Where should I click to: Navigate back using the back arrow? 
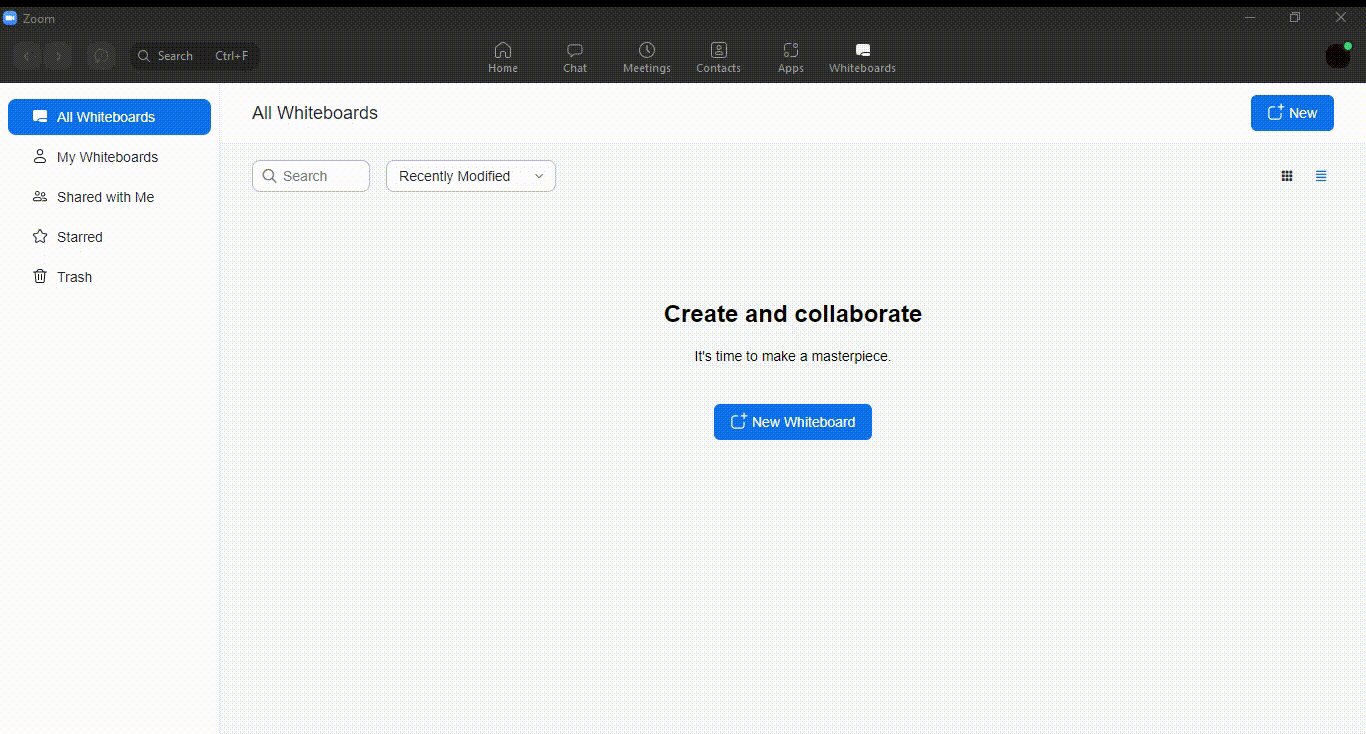[27, 56]
